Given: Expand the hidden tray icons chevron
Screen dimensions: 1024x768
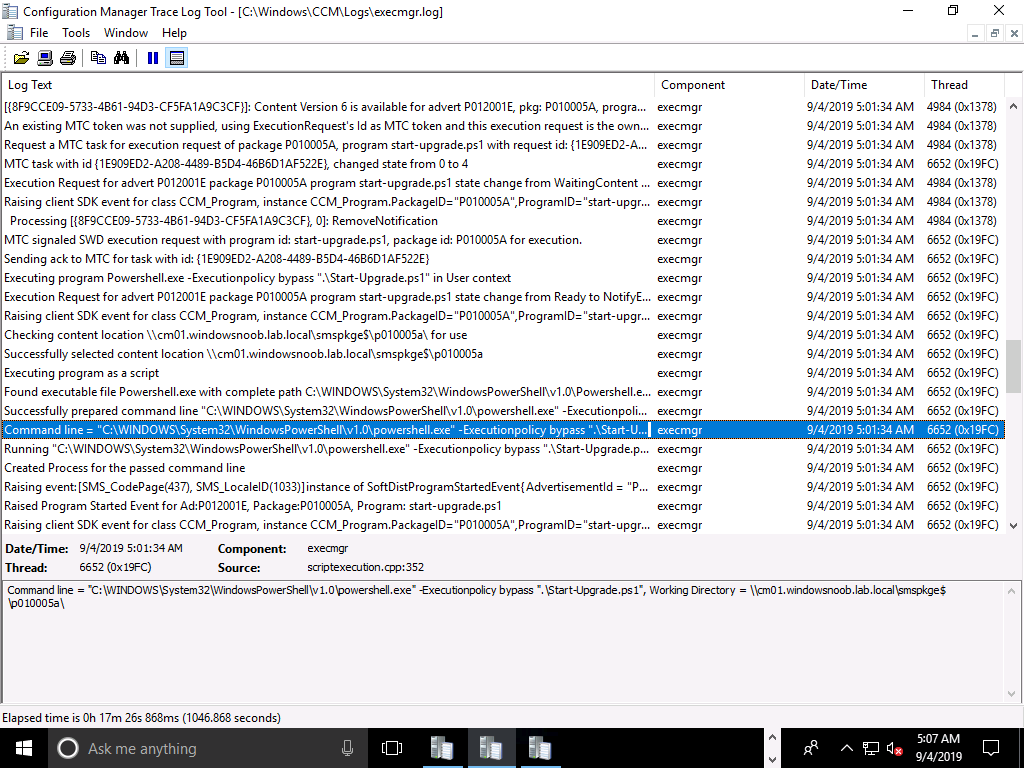Looking at the screenshot, I should click(x=846, y=748).
